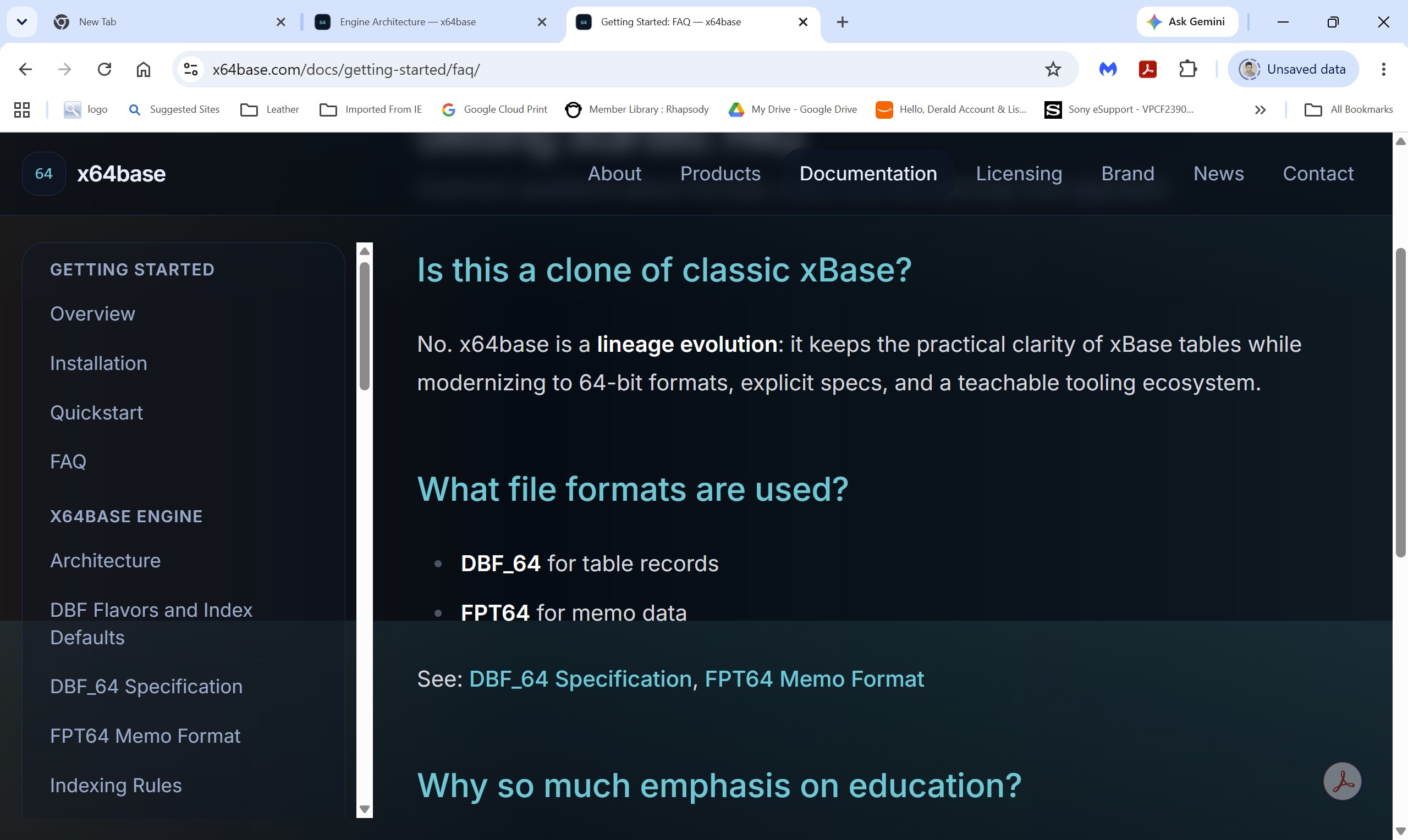1408x840 pixels.
Task: Open the All Bookmarks folder
Action: point(1349,109)
